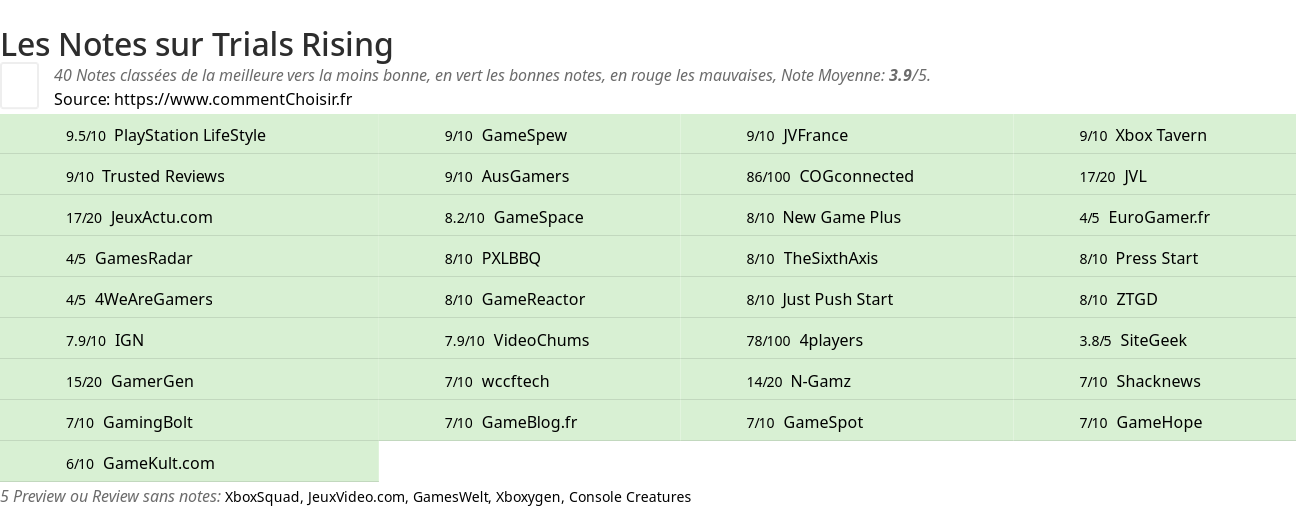
Task: Open the commentChoisir.fr source link
Action: pyautogui.click(x=233, y=99)
